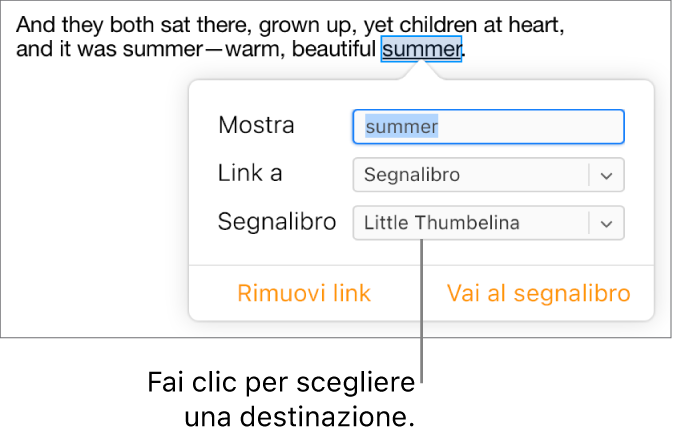673x443 pixels.
Task: Click the chevron on the "Link a" dropdown
Action: coord(606,175)
